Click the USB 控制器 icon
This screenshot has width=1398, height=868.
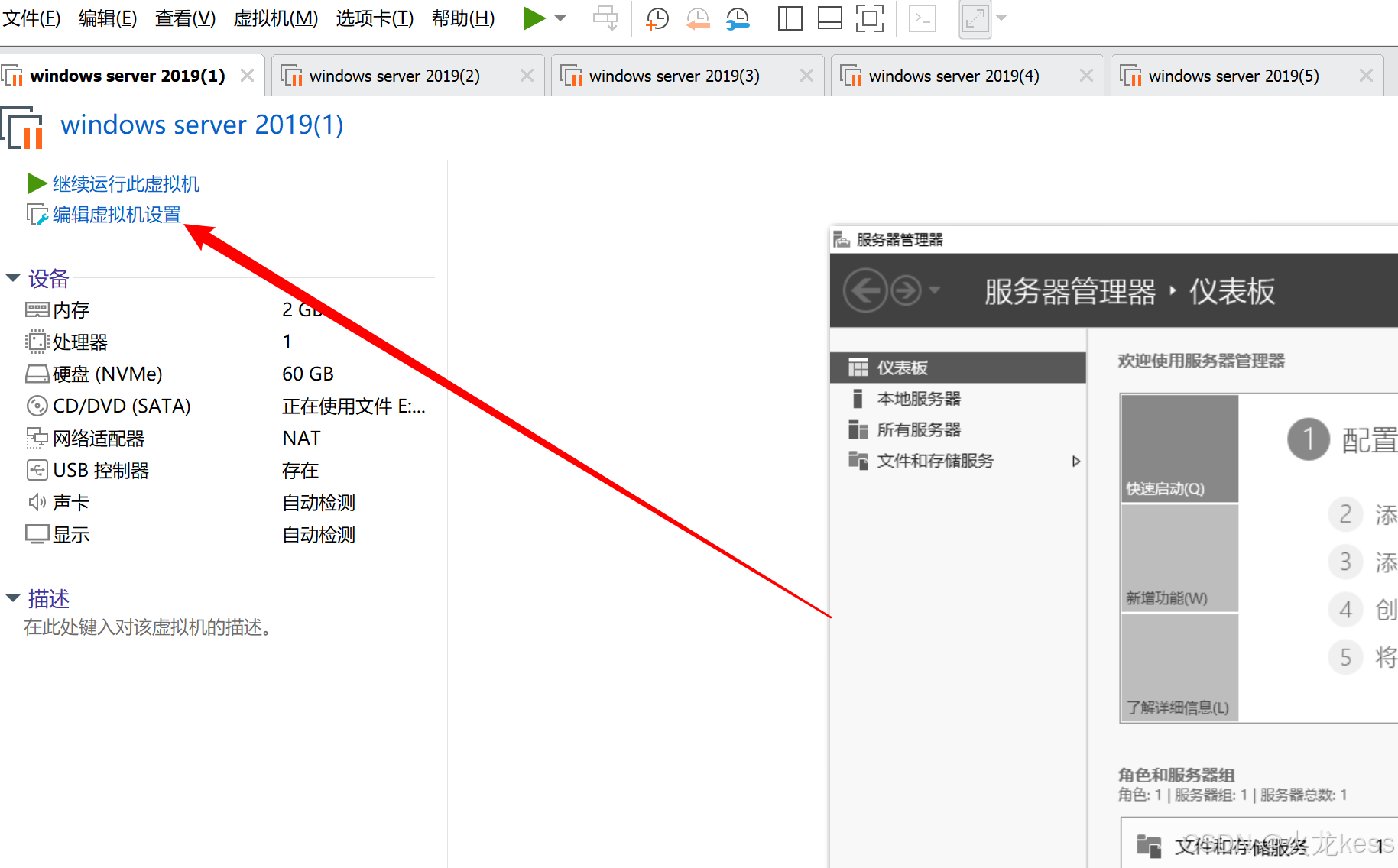pyautogui.click(x=37, y=470)
